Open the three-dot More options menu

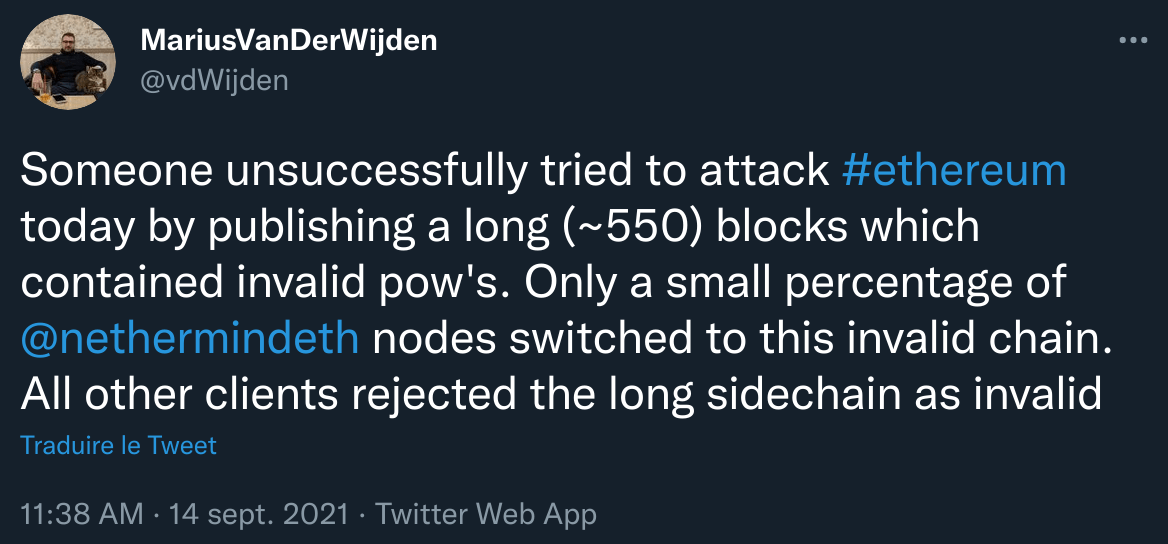[x=1132, y=41]
